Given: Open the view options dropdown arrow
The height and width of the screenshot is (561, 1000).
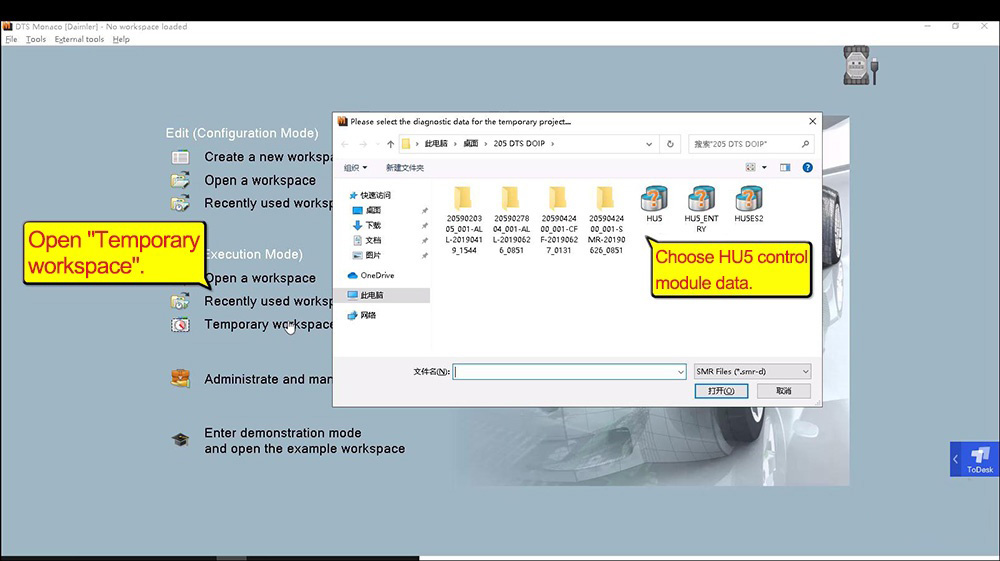Looking at the screenshot, I should click(x=764, y=168).
